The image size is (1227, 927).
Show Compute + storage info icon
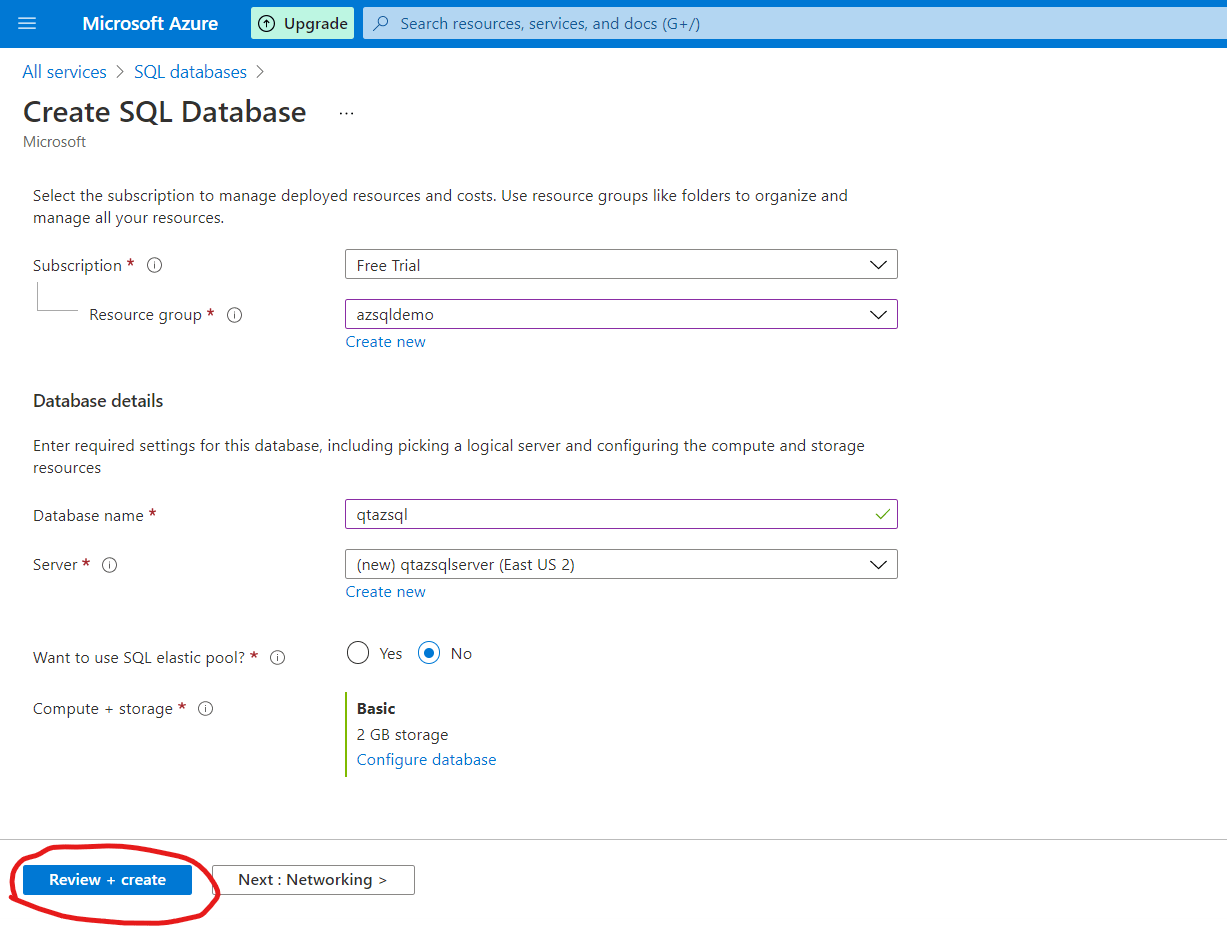[x=205, y=708]
